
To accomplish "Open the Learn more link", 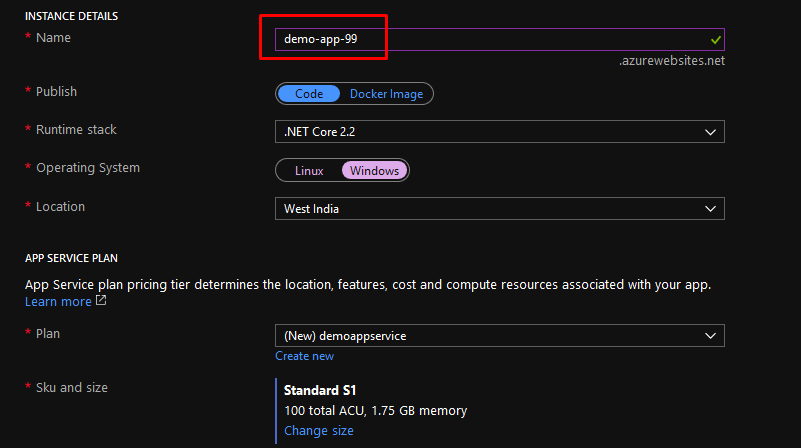I will click(58, 301).
